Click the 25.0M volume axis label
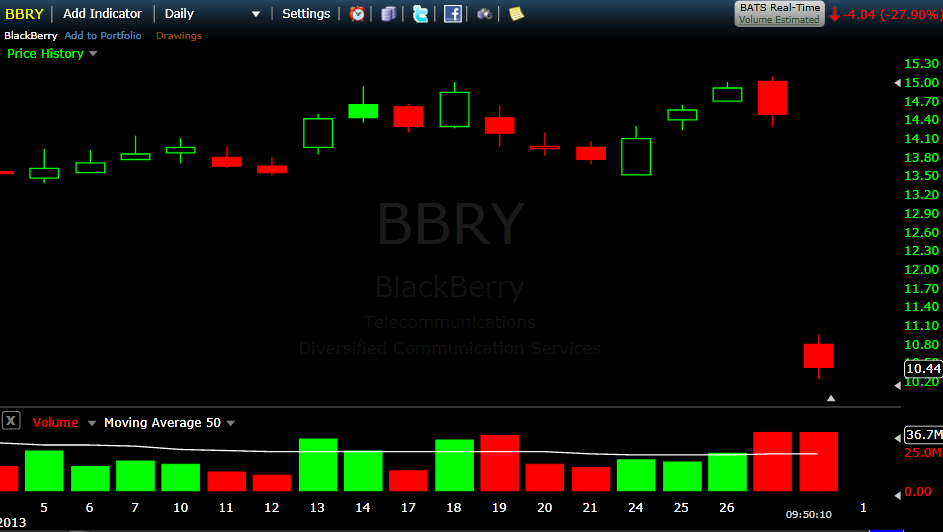 [x=923, y=453]
